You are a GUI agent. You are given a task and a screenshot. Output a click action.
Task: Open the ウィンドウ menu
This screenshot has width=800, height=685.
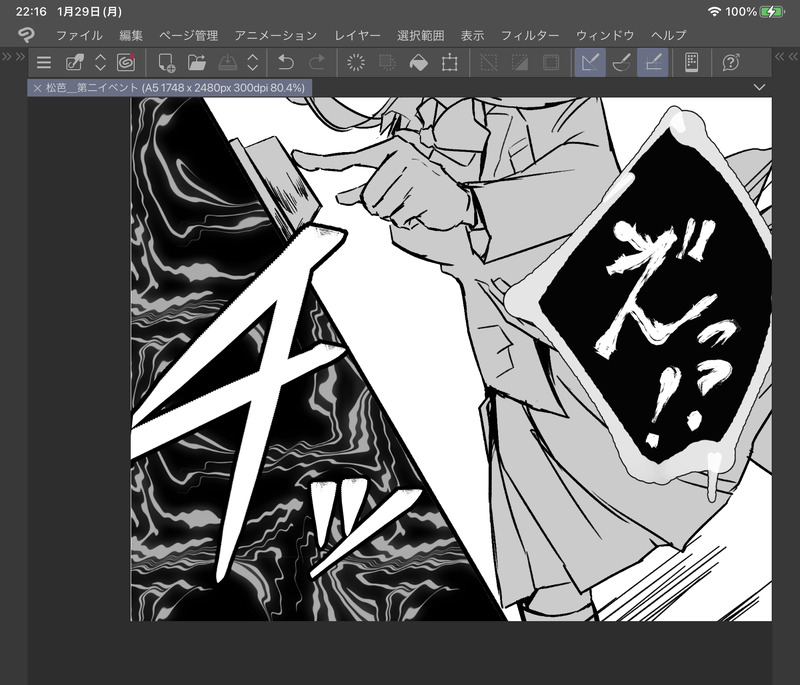point(605,35)
